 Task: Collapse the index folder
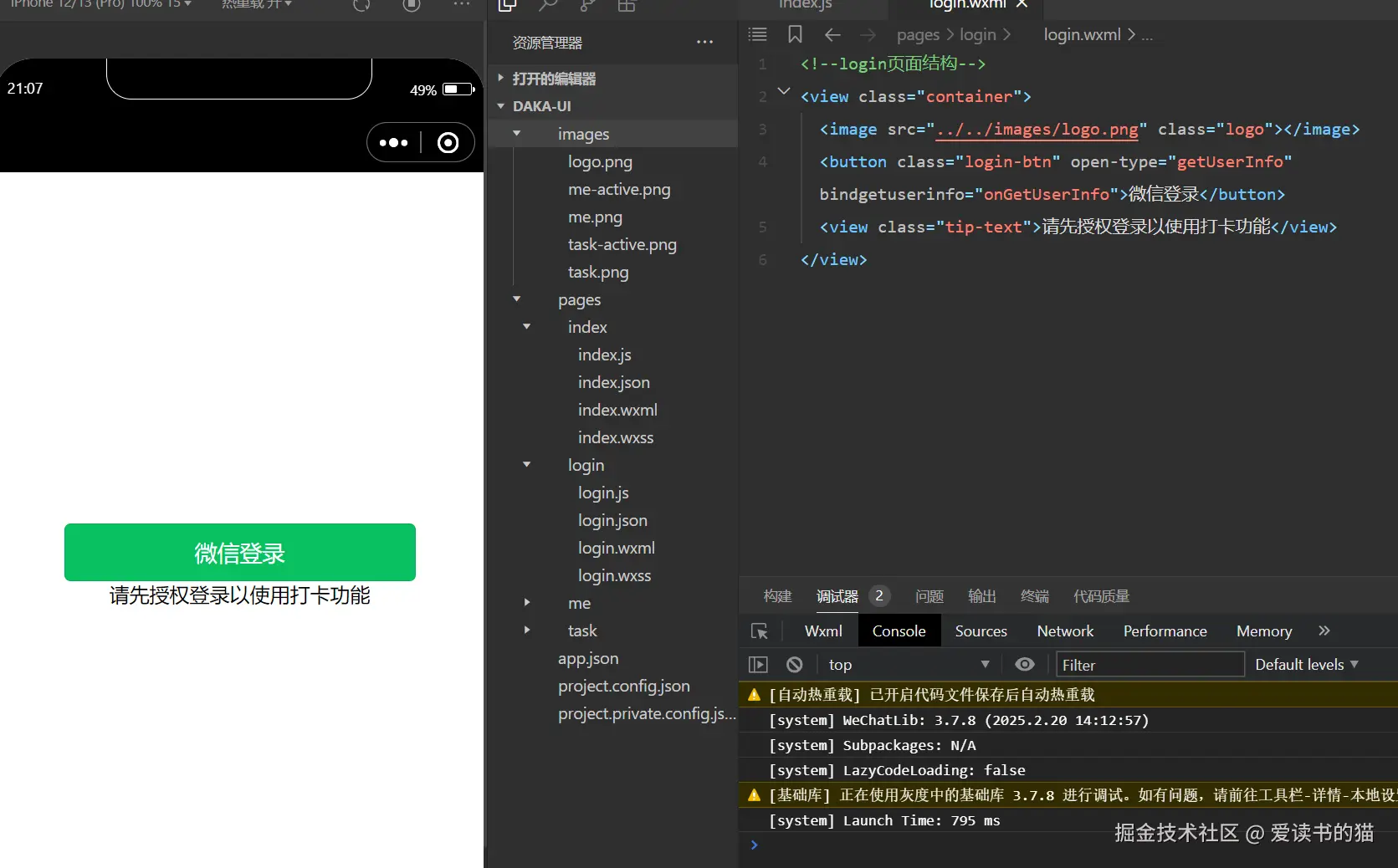point(527,327)
